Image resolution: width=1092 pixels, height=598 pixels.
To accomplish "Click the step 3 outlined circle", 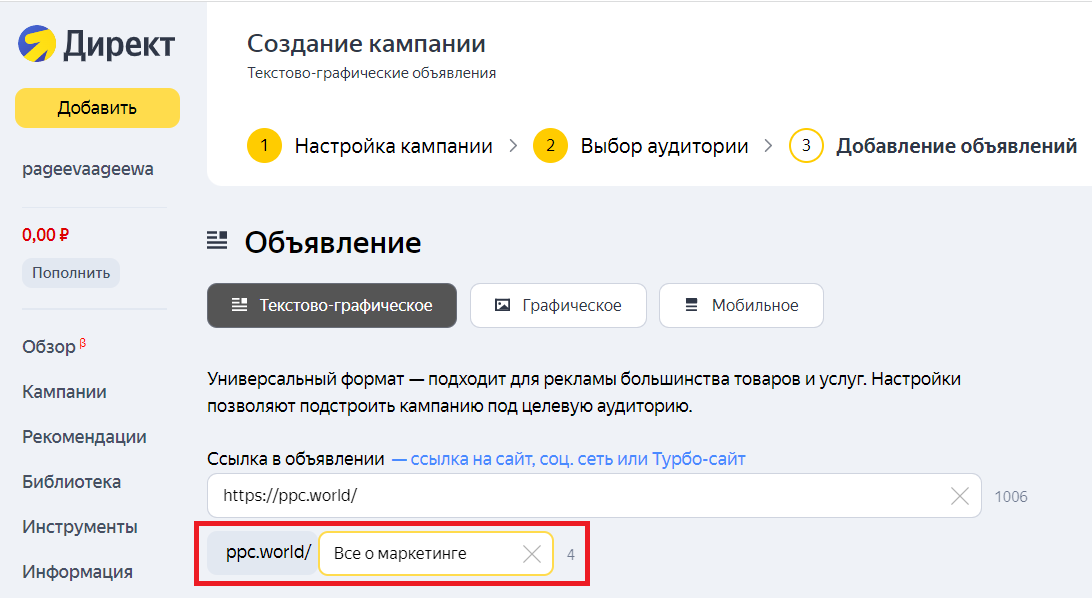I will click(x=806, y=145).
